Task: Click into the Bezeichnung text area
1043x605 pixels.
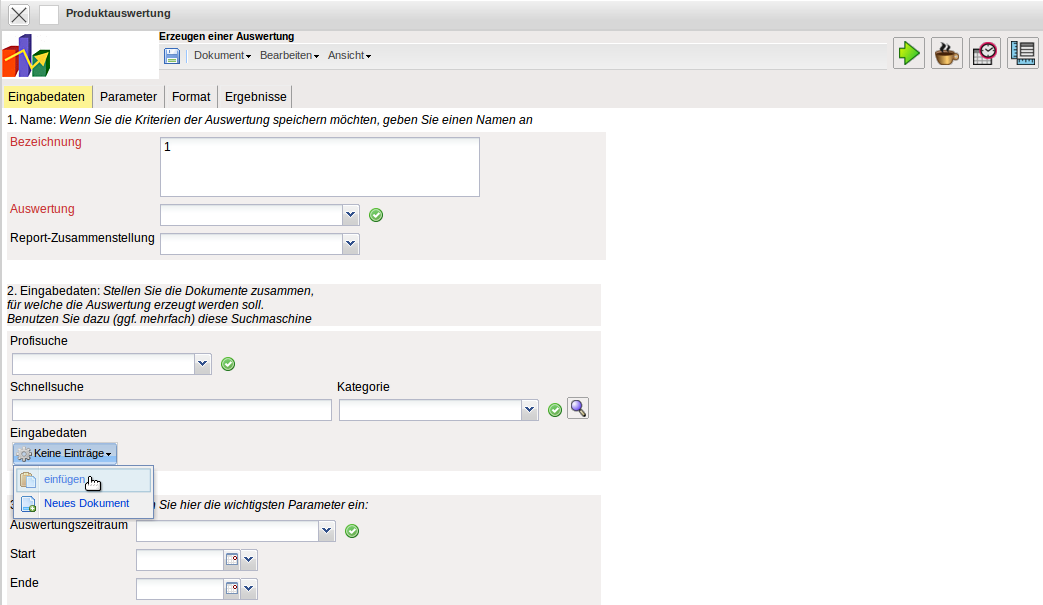Action: click(x=320, y=167)
